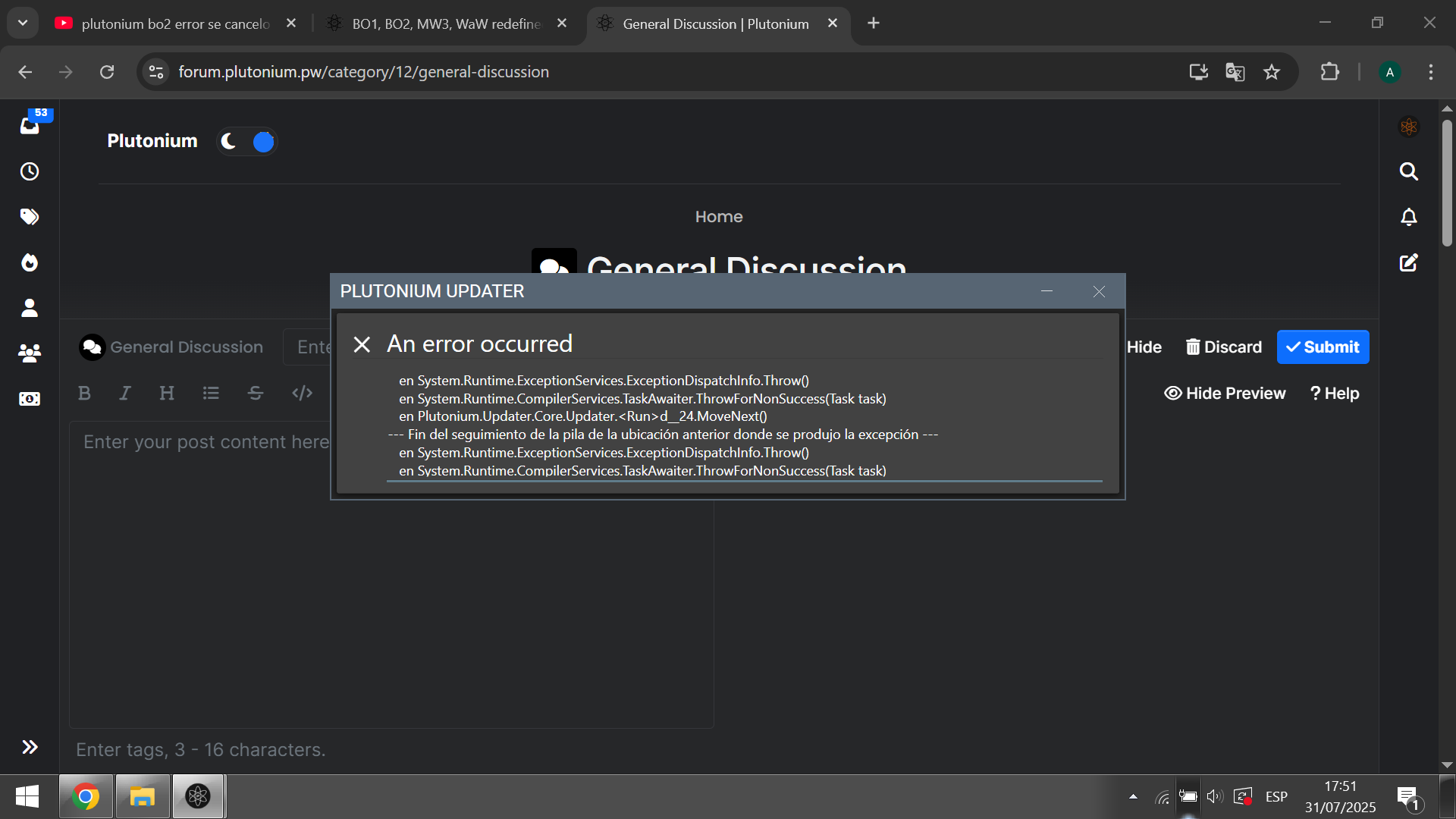
Task: Open the forum search magnifier icon
Action: pyautogui.click(x=1409, y=171)
